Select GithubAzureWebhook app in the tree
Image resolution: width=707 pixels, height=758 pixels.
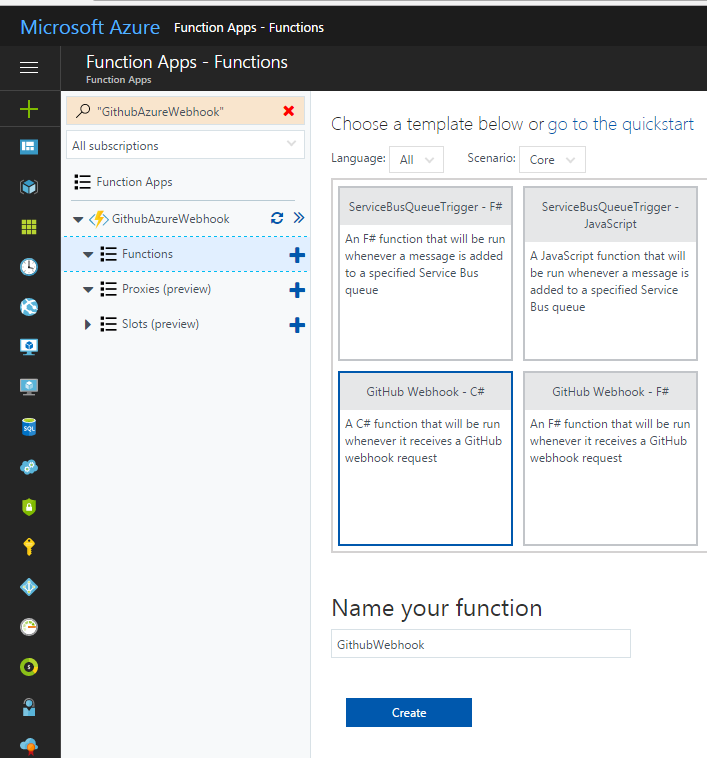[x=171, y=219]
